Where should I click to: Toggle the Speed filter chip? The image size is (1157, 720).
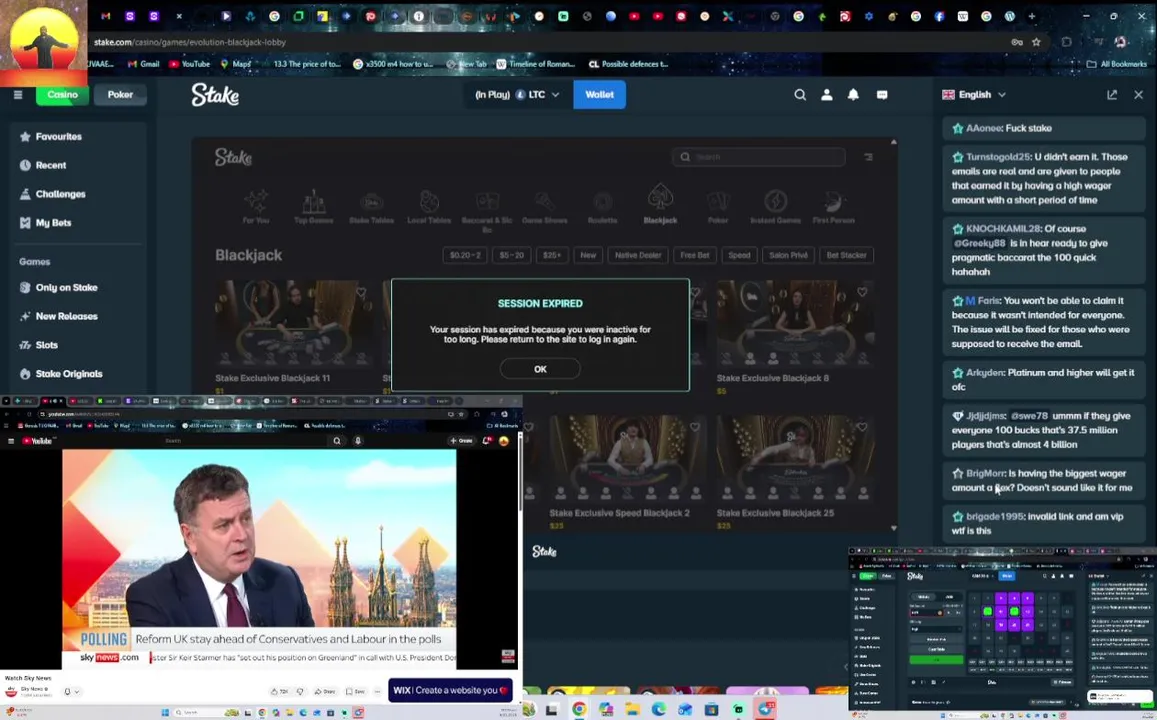(739, 255)
